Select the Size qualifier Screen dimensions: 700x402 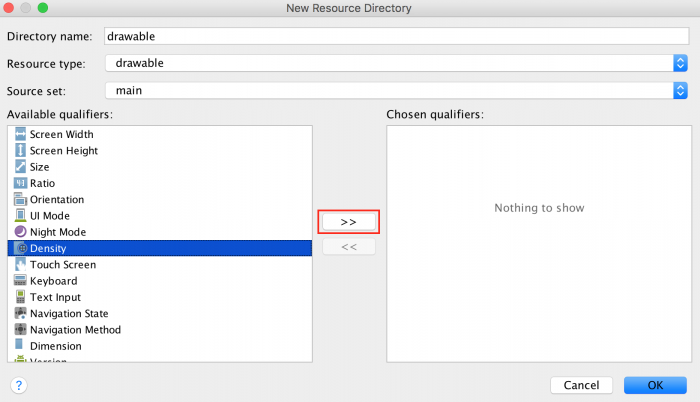tap(40, 167)
